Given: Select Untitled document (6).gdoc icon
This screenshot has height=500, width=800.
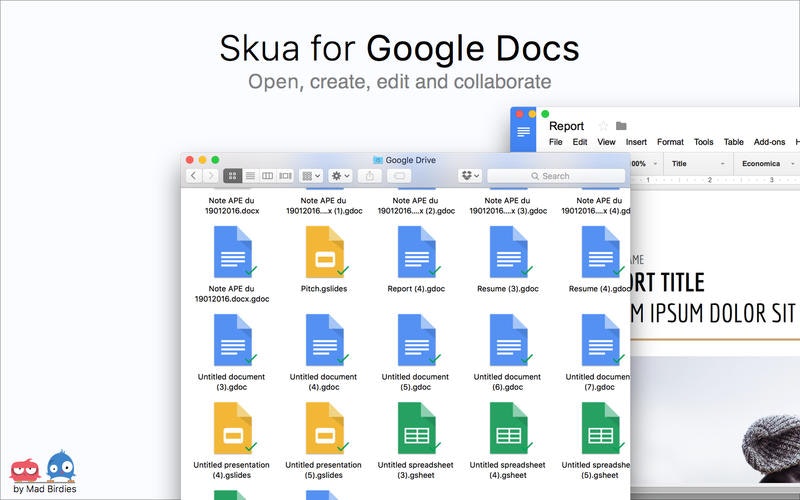Looking at the screenshot, I should pyautogui.click(x=508, y=340).
